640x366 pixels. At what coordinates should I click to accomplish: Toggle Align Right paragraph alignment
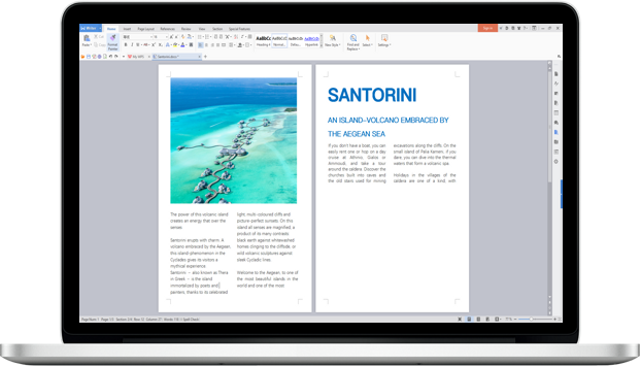click(212, 44)
